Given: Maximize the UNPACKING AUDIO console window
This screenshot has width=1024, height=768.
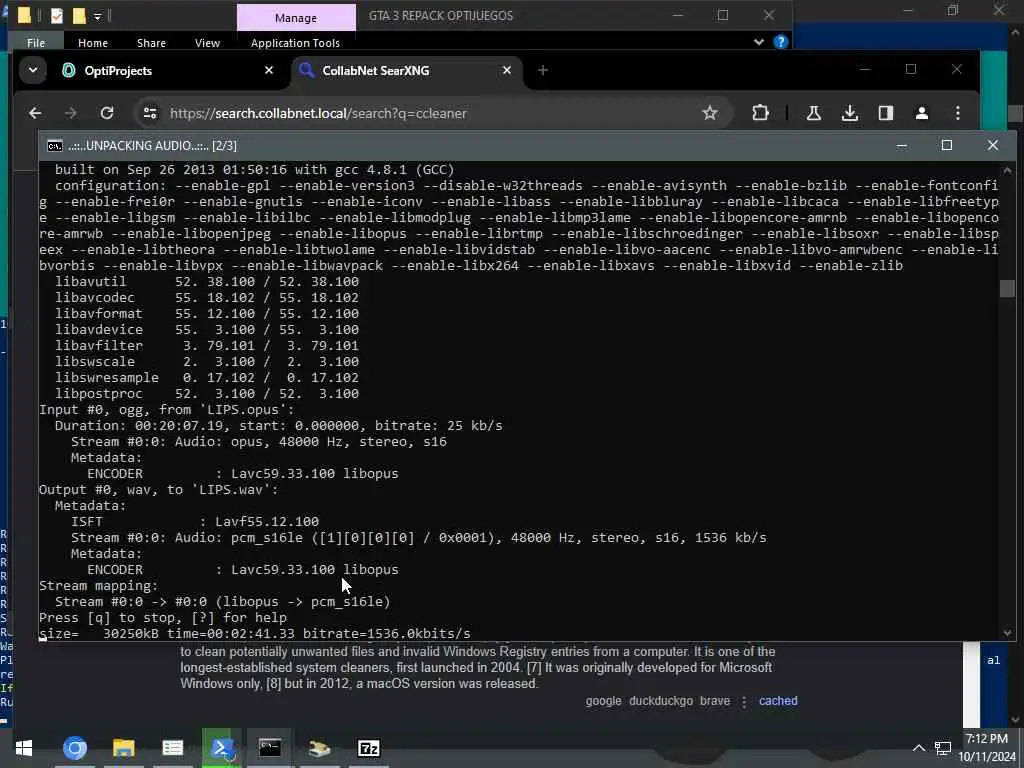Looking at the screenshot, I should 947,145.
